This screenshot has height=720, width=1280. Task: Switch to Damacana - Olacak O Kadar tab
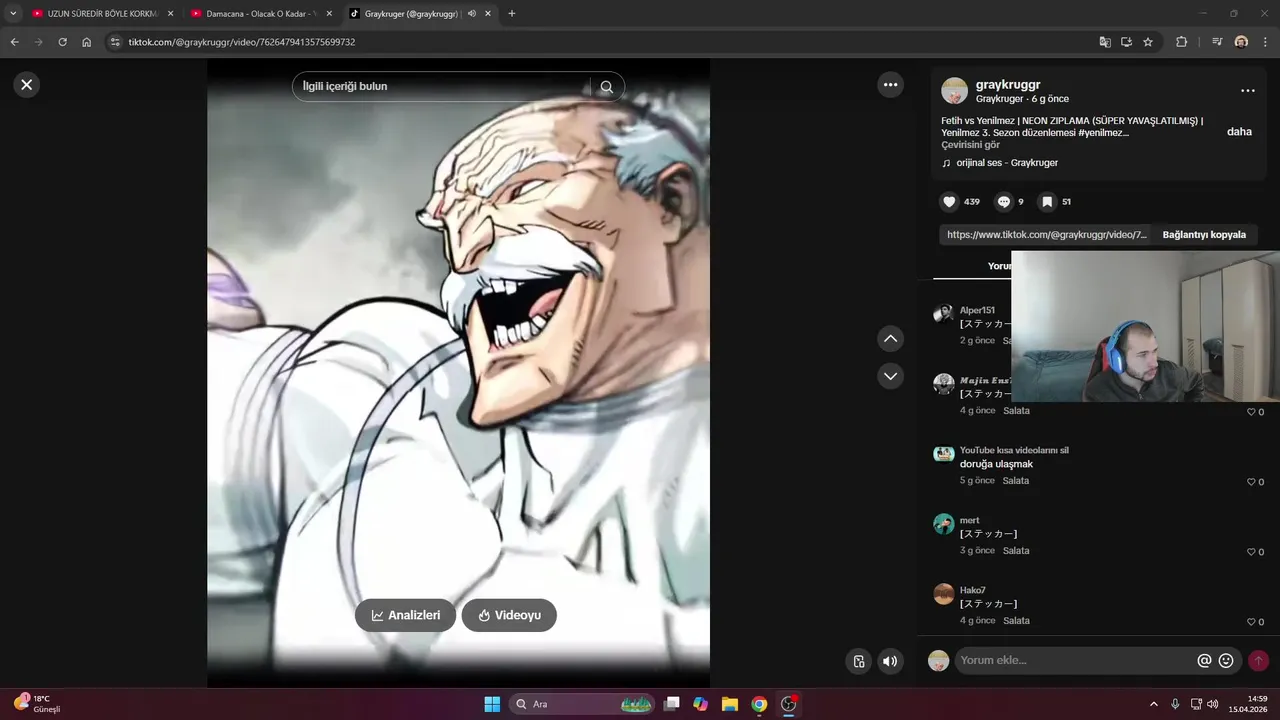[260, 14]
